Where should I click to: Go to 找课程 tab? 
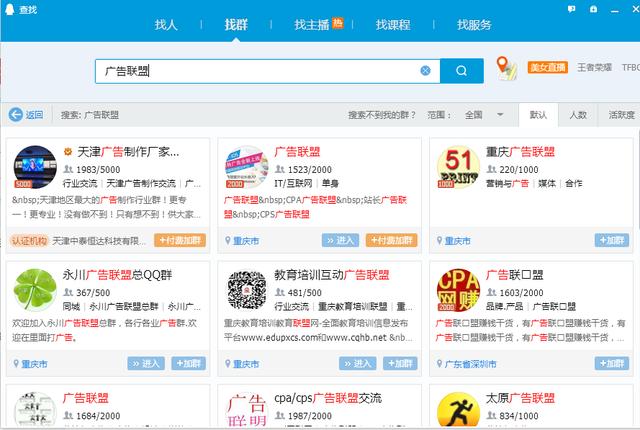pyautogui.click(x=393, y=25)
